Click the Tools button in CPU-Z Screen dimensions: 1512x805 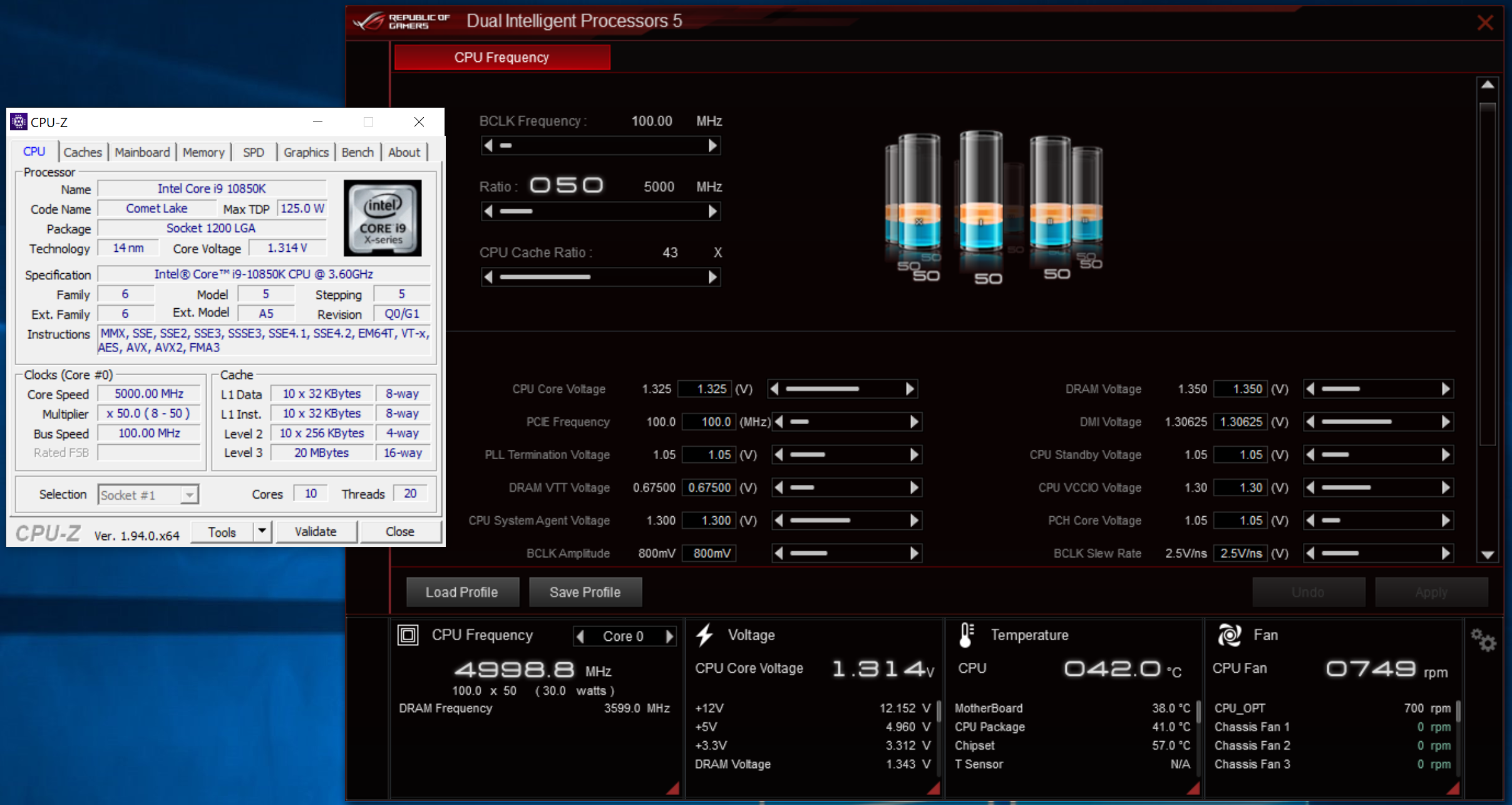222,532
